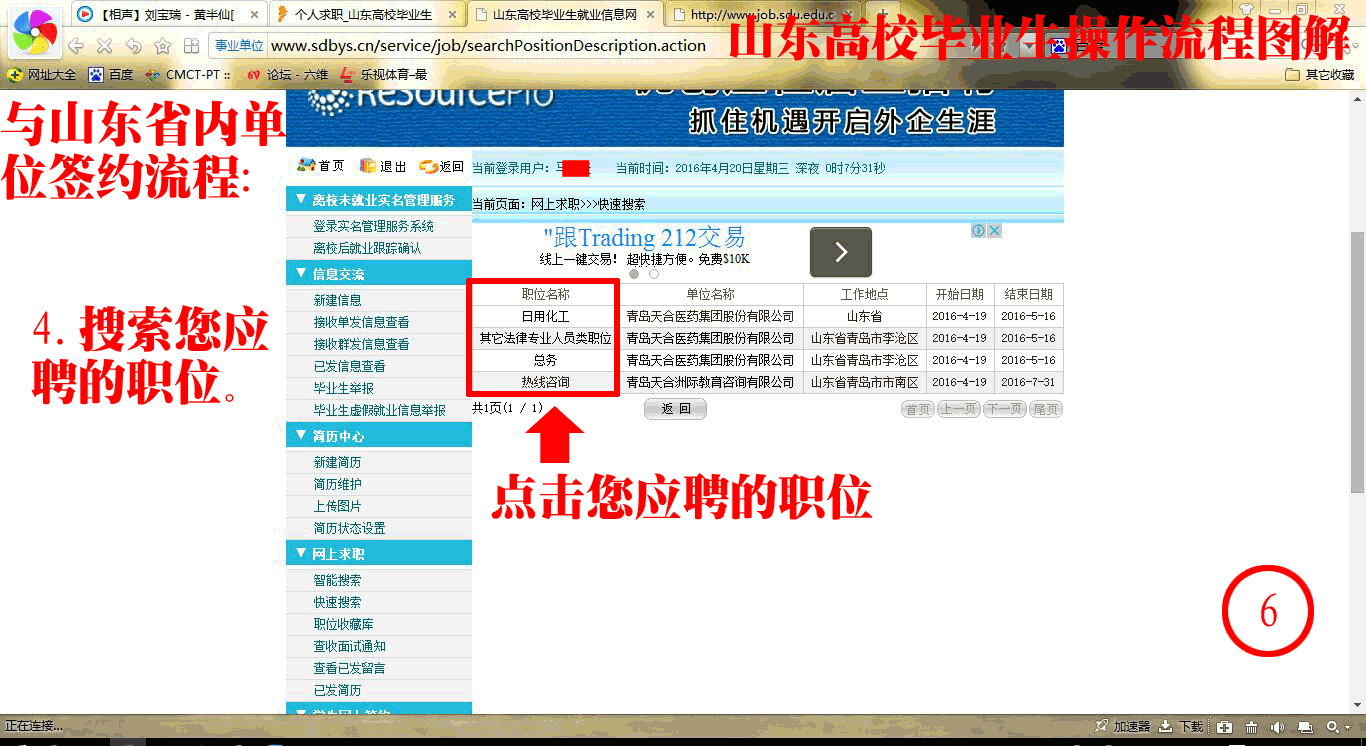Close the 山东高校毕业生就业信息网 tab
Screen dimensions: 1366x746
[652, 15]
